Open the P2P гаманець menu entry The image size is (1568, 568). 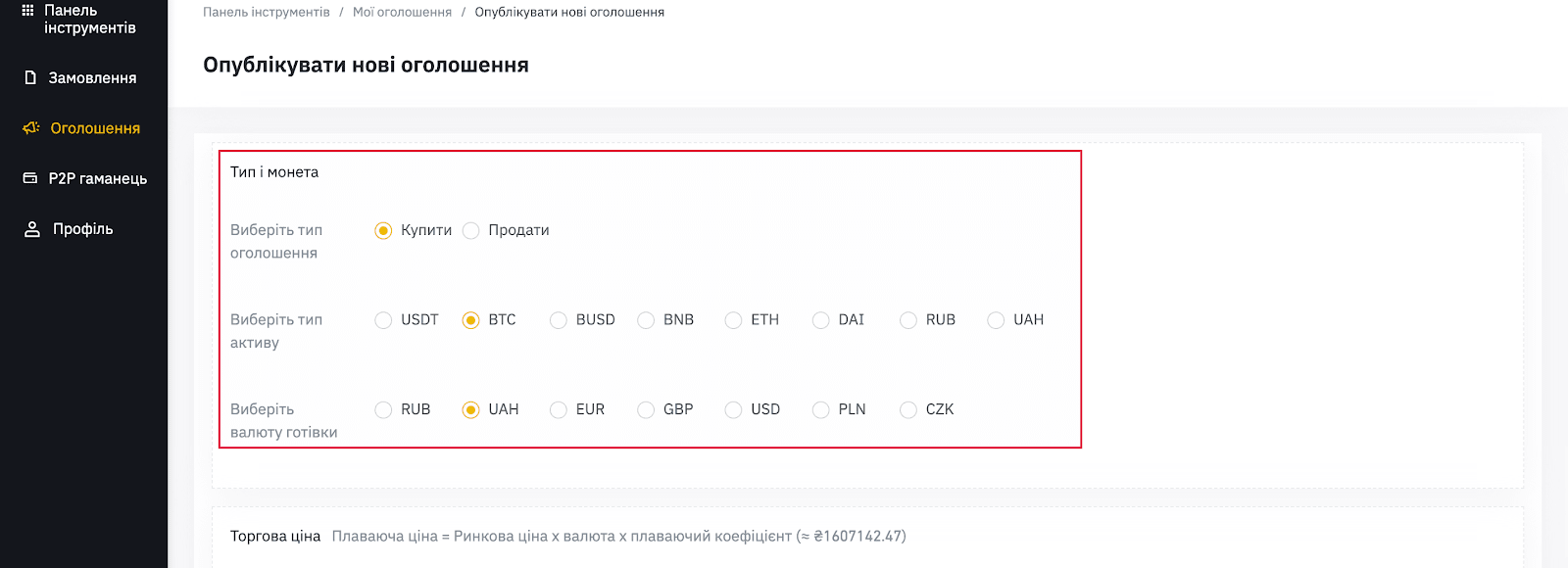click(83, 178)
